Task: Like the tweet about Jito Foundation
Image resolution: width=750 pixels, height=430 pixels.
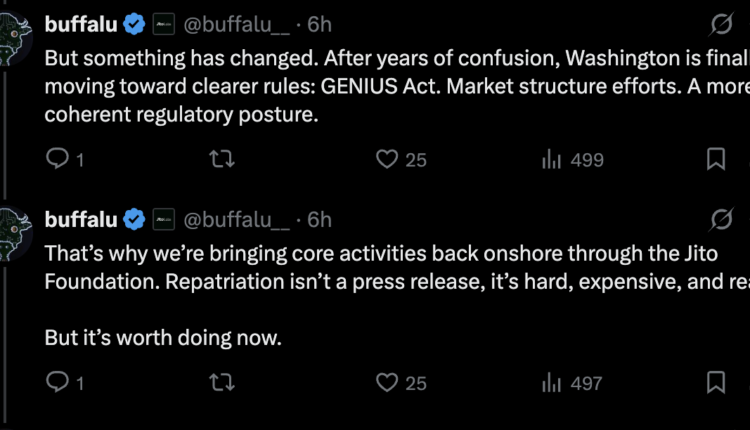Action: 386,382
